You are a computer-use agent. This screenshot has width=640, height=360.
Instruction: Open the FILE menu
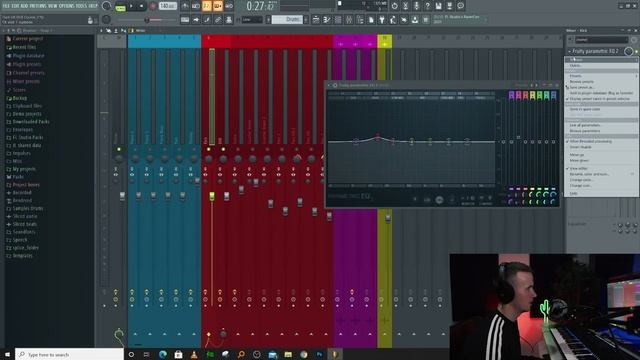coord(6,6)
